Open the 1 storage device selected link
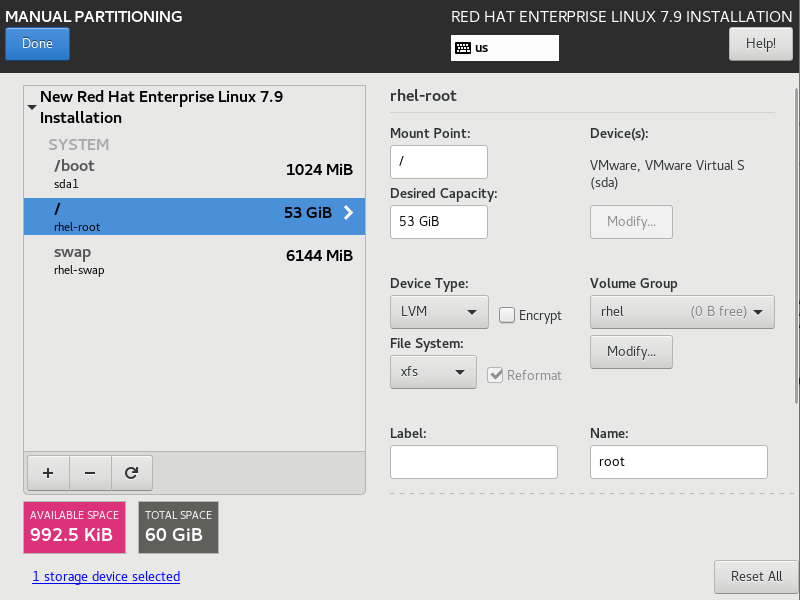 pos(106,577)
